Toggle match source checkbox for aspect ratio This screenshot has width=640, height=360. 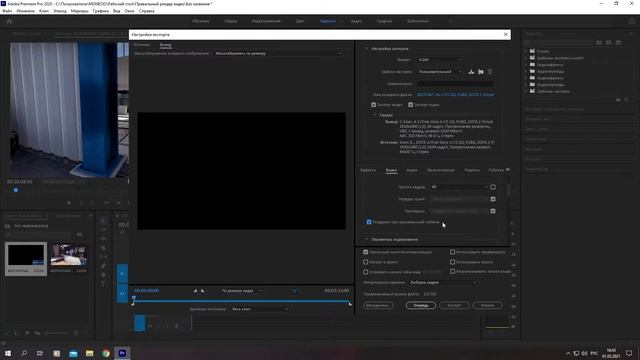(493, 211)
